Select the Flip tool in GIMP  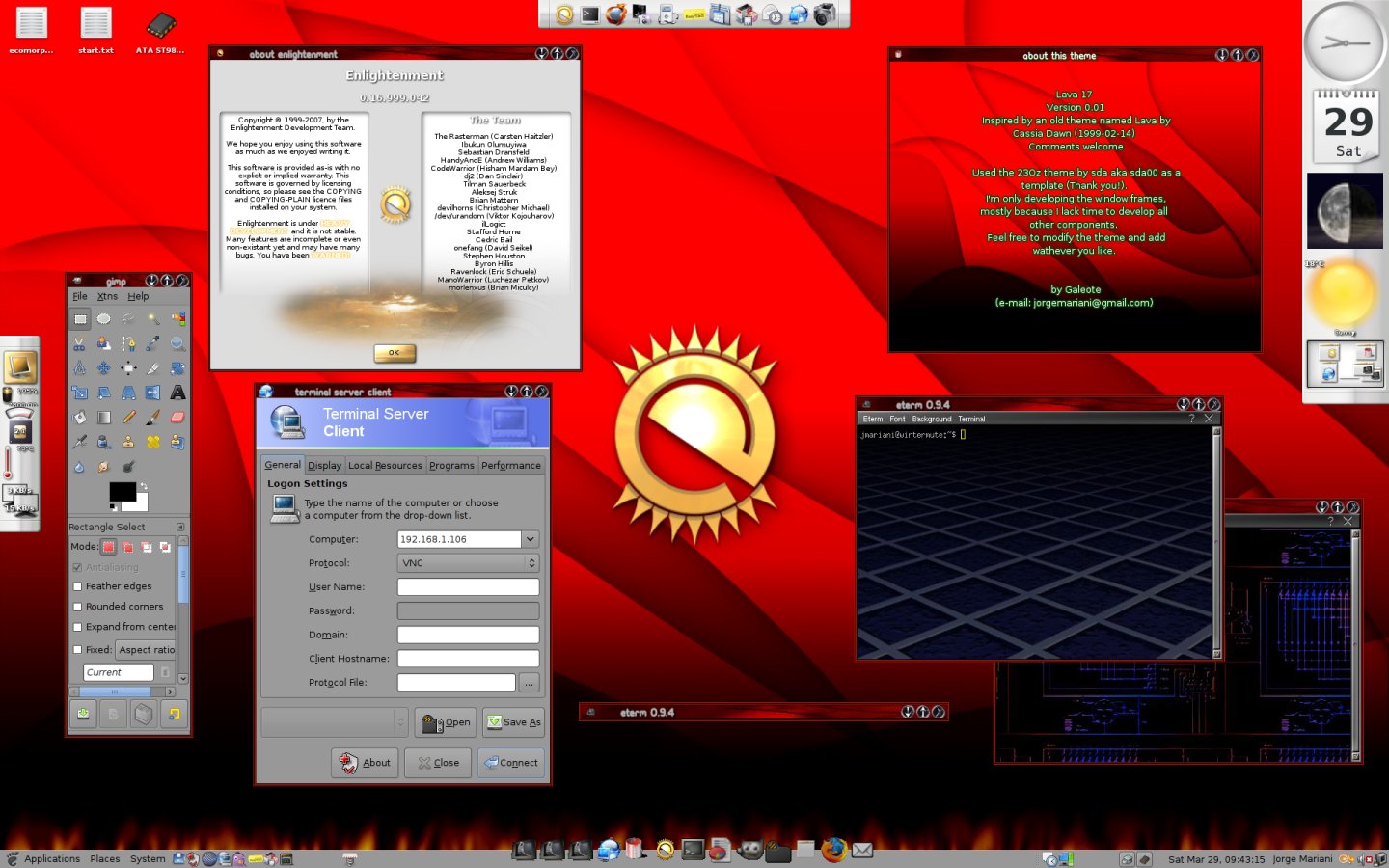point(153,393)
